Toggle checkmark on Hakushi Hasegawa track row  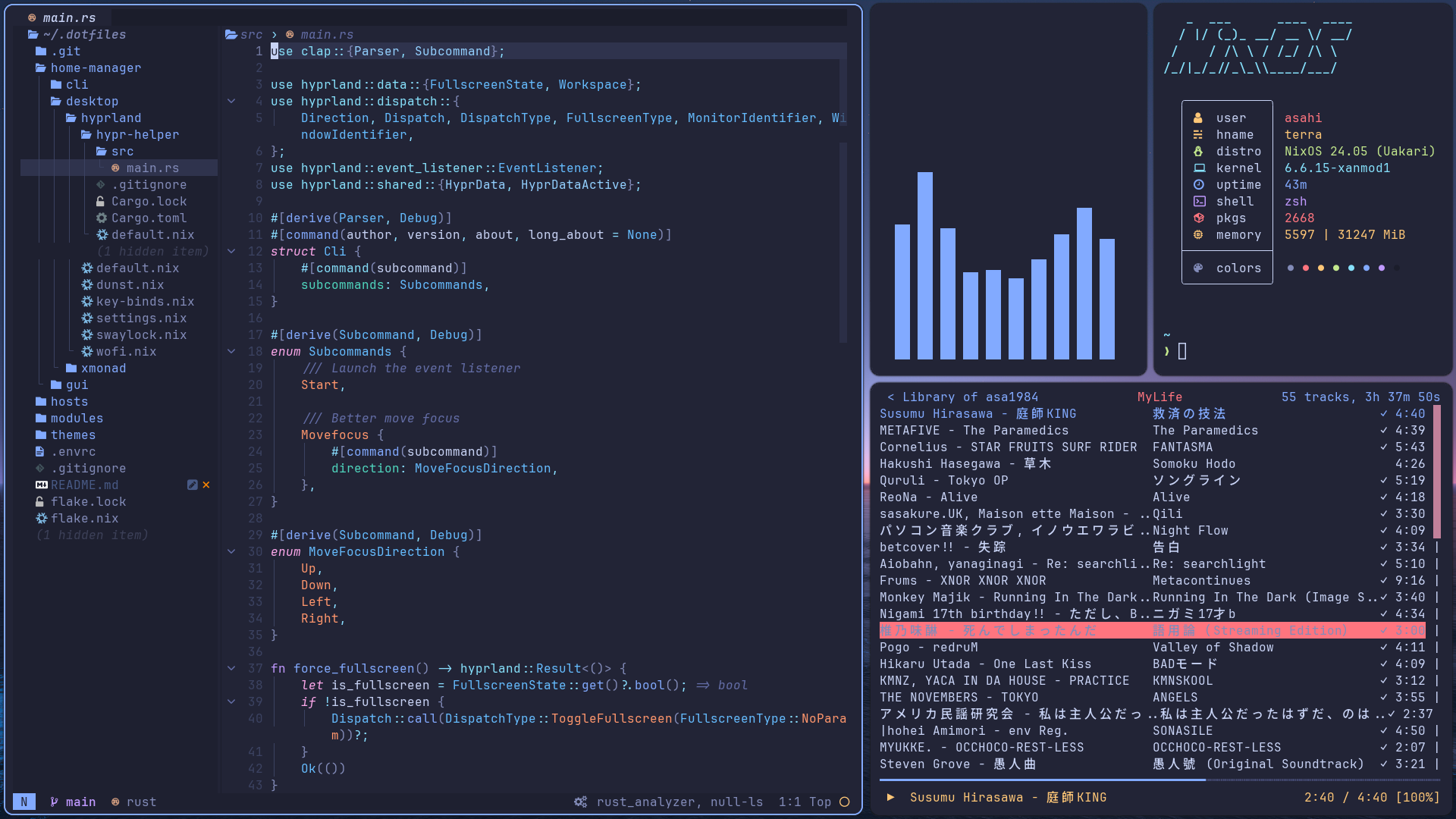1384,464
